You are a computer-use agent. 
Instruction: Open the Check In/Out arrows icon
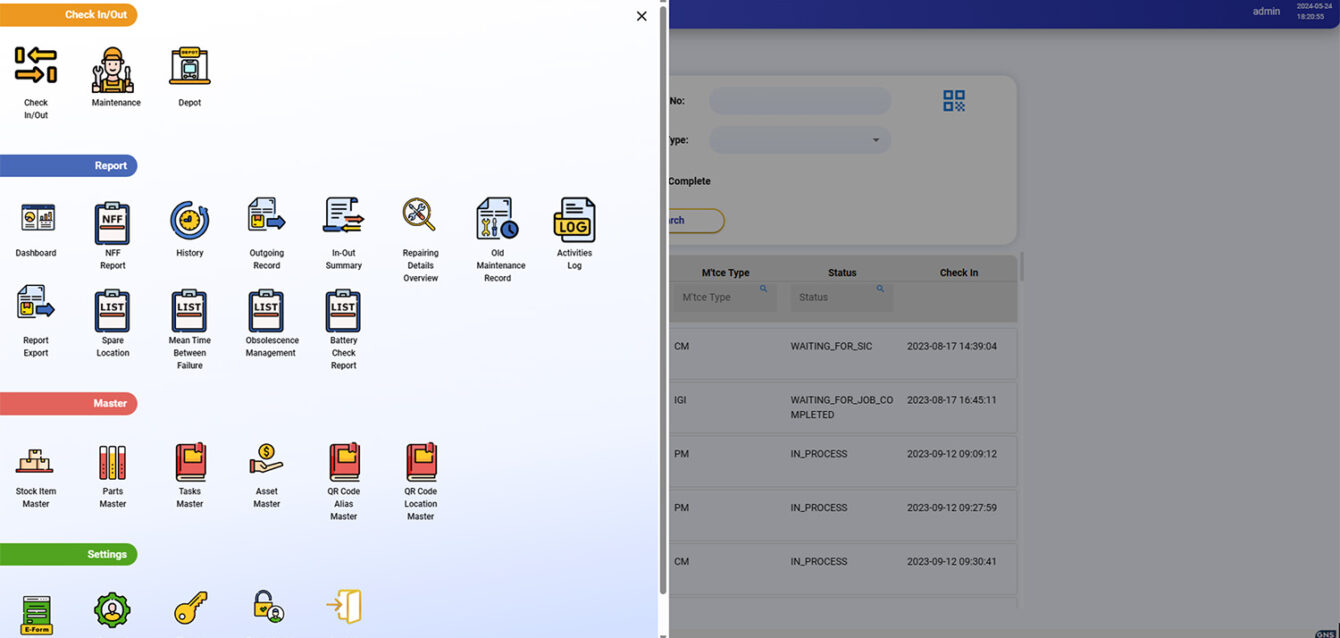[x=36, y=66]
